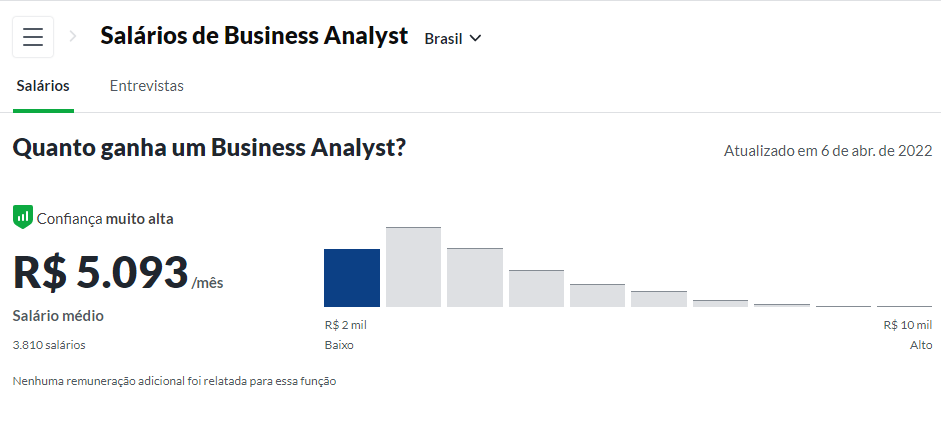The width and height of the screenshot is (941, 423).
Task: Click the fourth bar in salary histogram
Action: tap(536, 288)
